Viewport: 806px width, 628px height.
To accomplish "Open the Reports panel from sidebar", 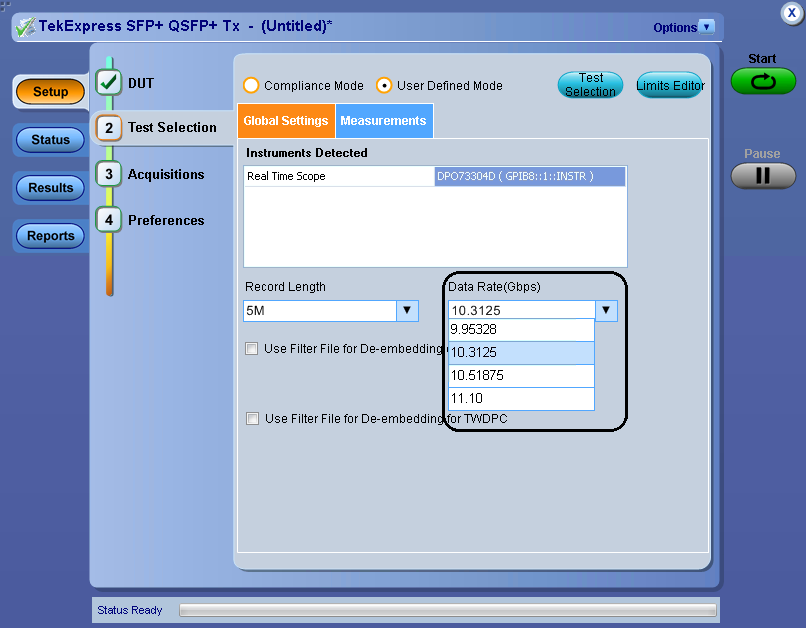I will pyautogui.click(x=49, y=235).
